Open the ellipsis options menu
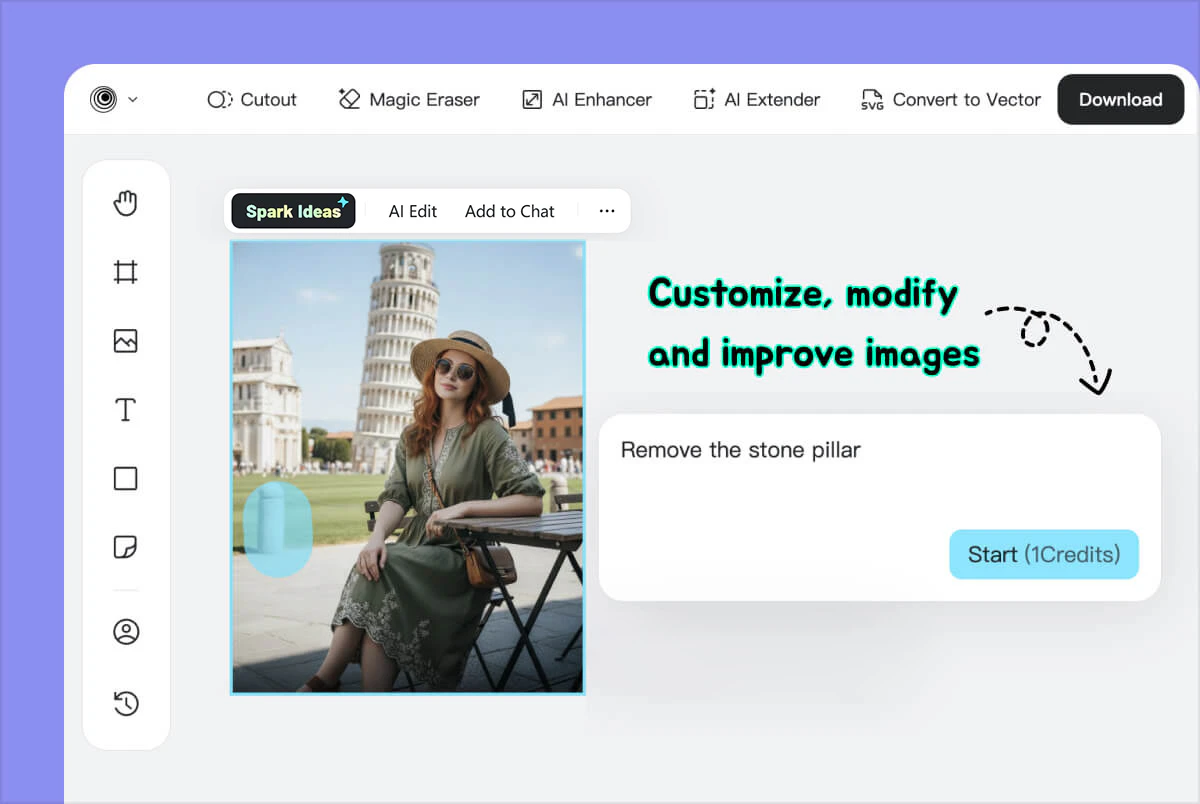Image resolution: width=1200 pixels, height=804 pixels. point(607,211)
